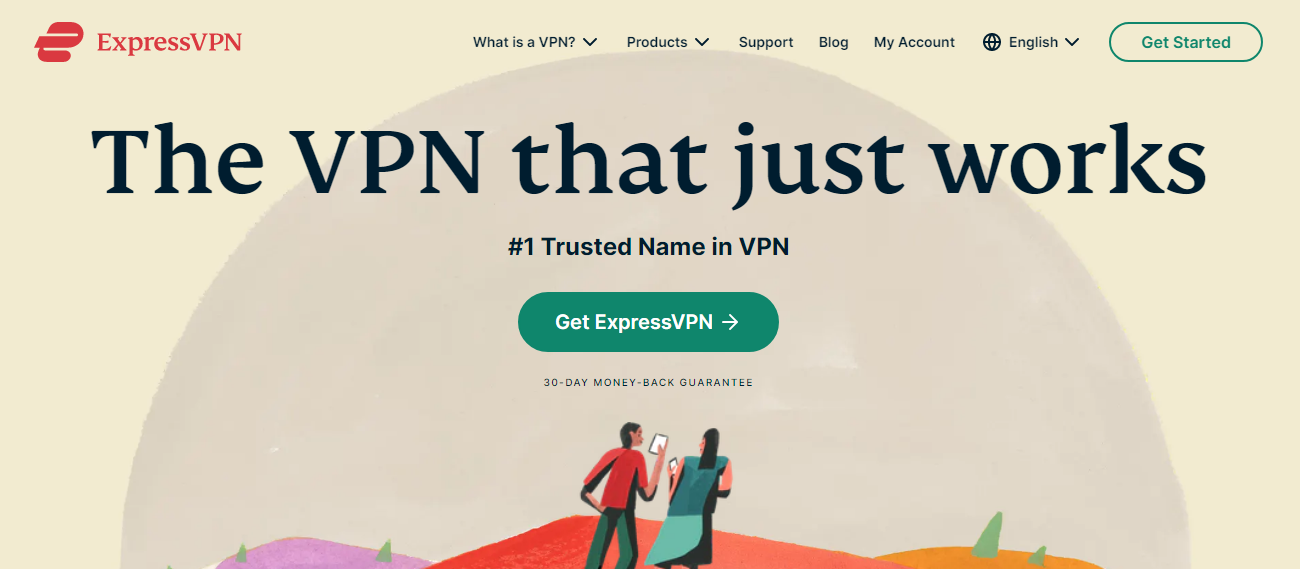Image resolution: width=1300 pixels, height=569 pixels.
Task: Click the Get Started outlined button
Action: [1186, 42]
